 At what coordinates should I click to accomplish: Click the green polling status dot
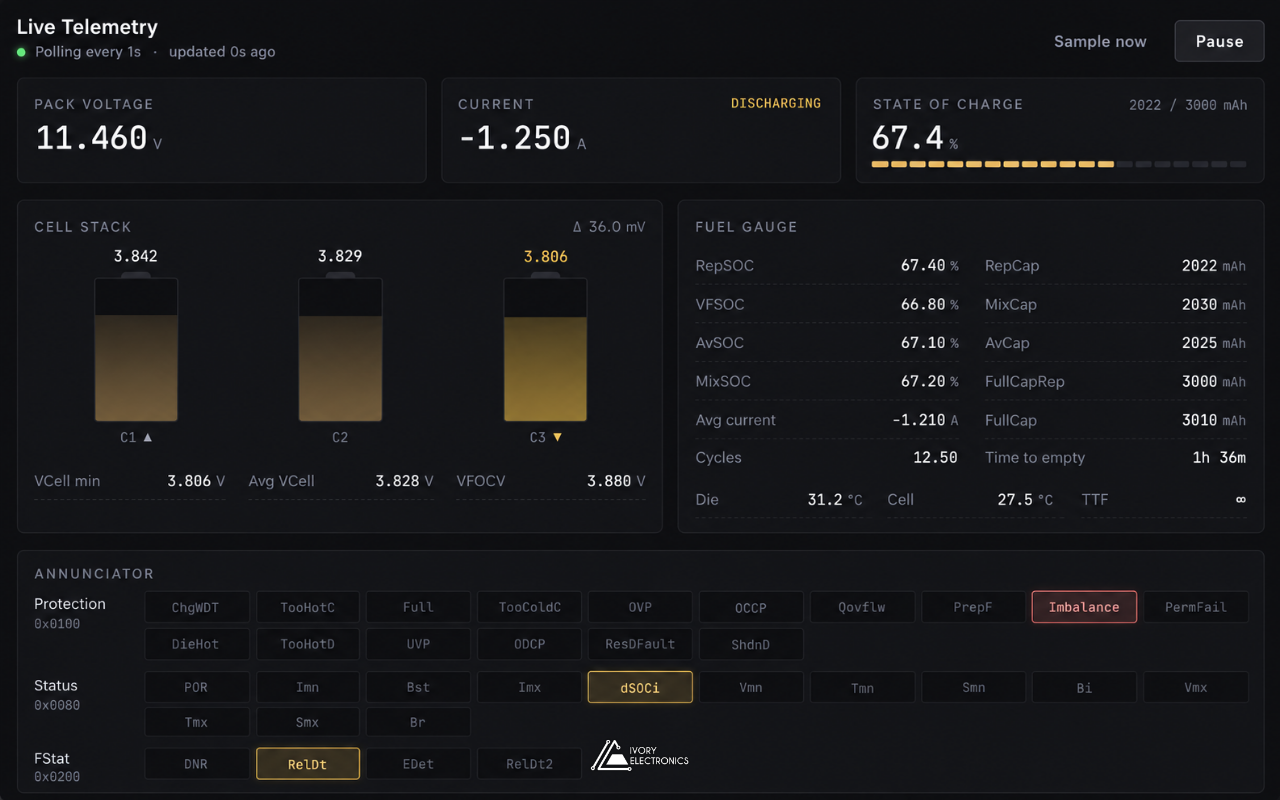click(x=21, y=52)
